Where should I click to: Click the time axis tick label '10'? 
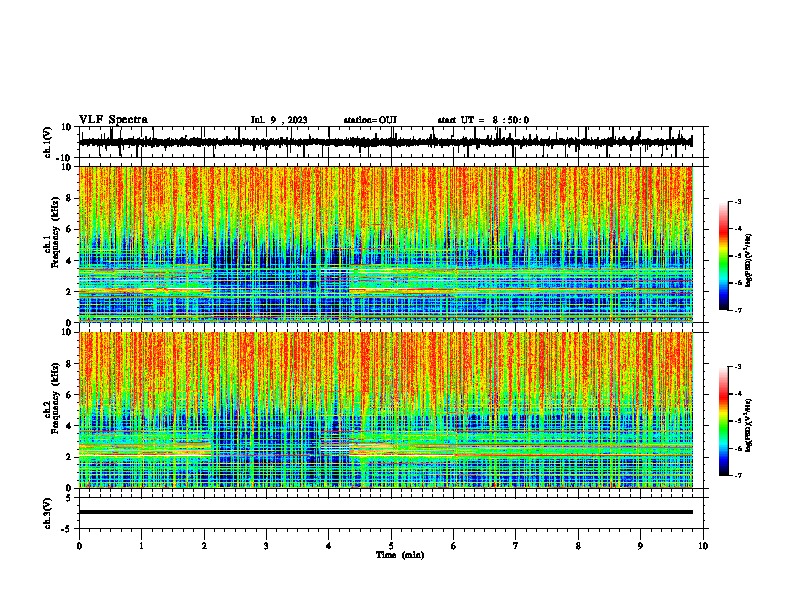(703, 546)
